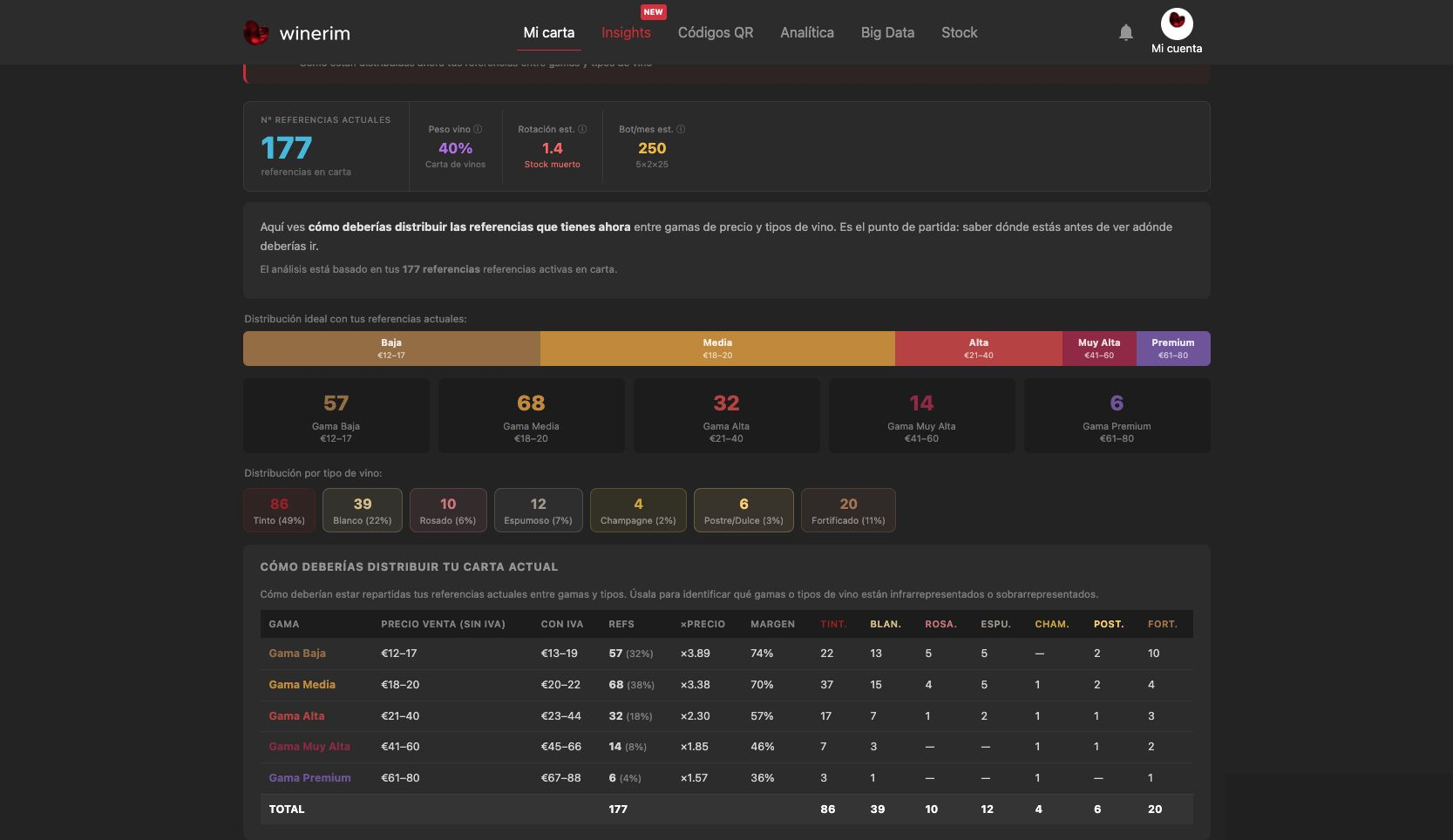Click the Baja segment in distribution bar
The image size is (1453, 840).
(x=391, y=349)
